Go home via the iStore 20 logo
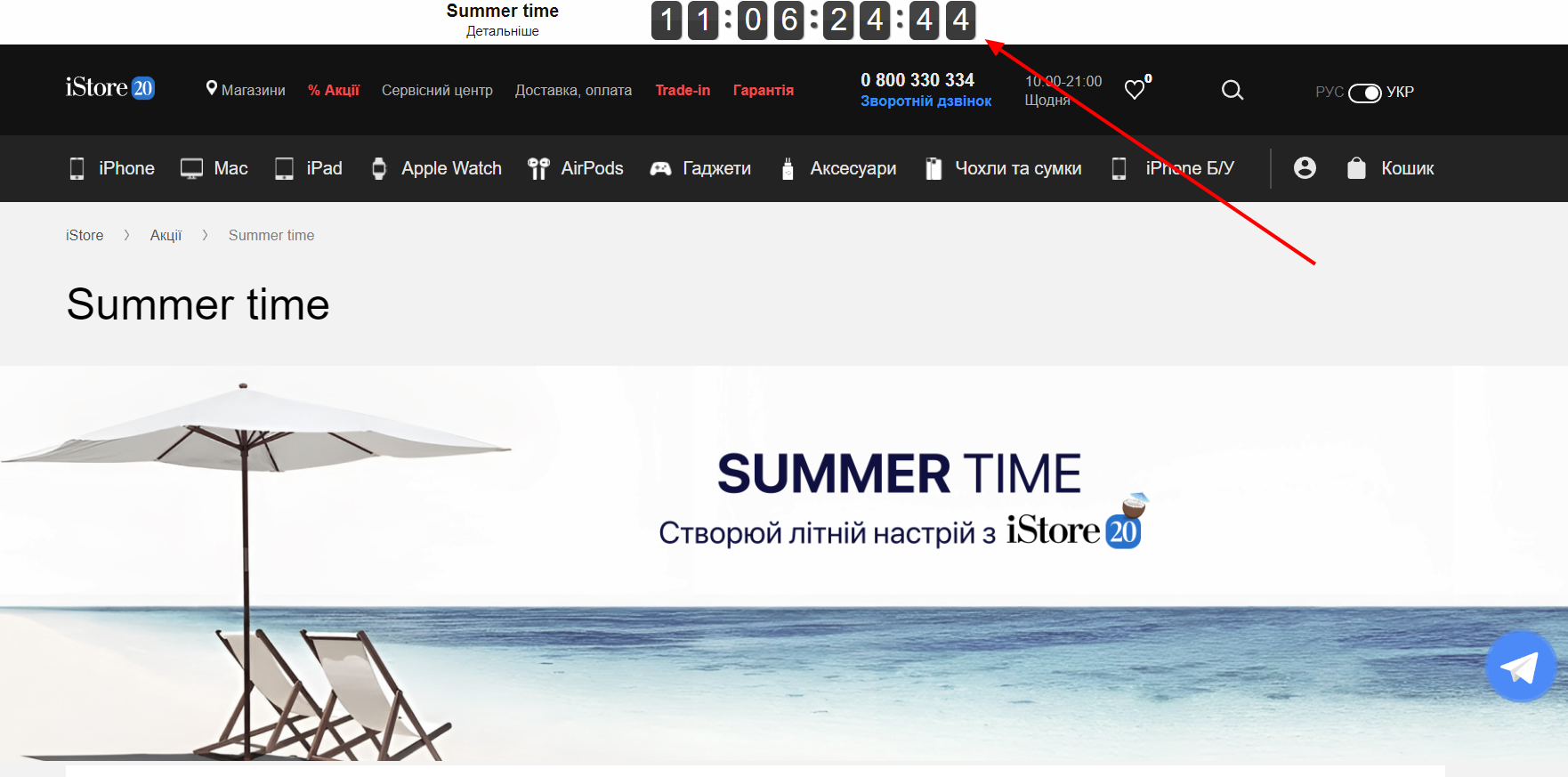Screen dimensions: 1568x777 110,88
